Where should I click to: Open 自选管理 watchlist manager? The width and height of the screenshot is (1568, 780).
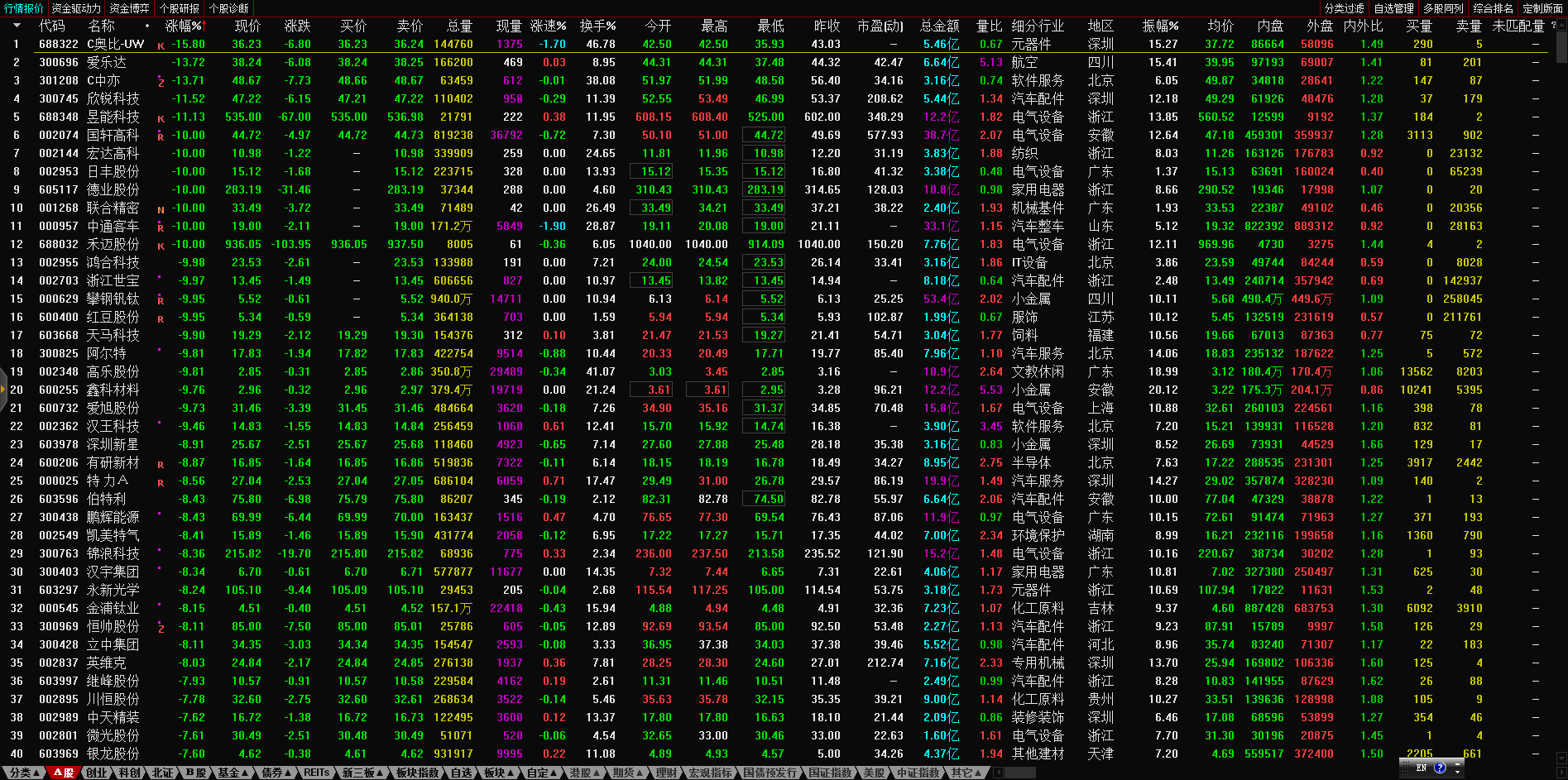1393,8
